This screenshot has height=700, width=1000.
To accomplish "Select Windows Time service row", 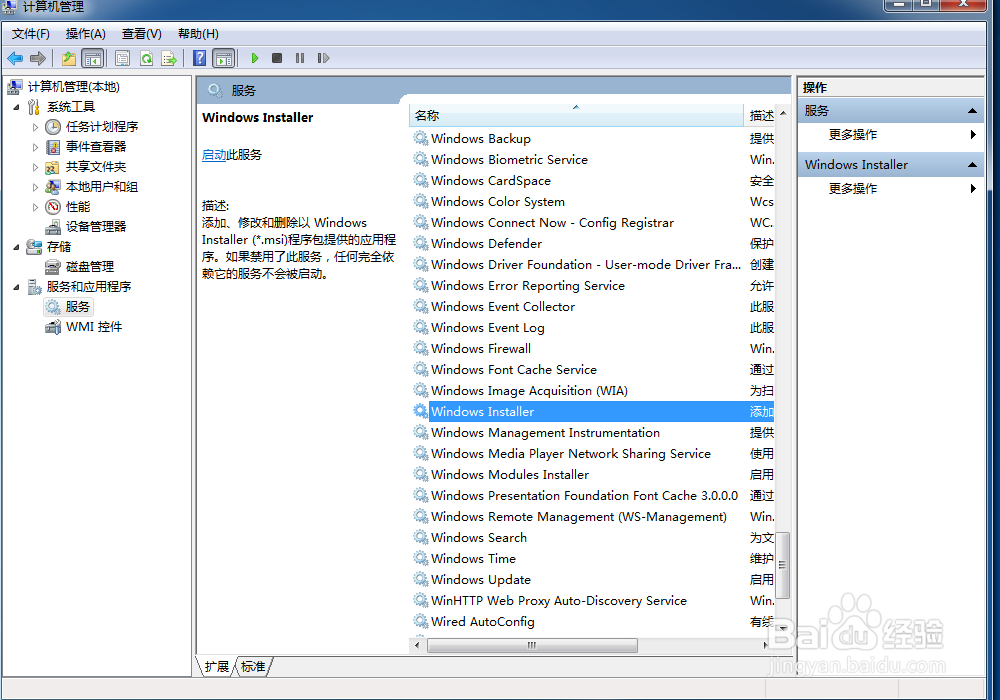I will (592, 558).
